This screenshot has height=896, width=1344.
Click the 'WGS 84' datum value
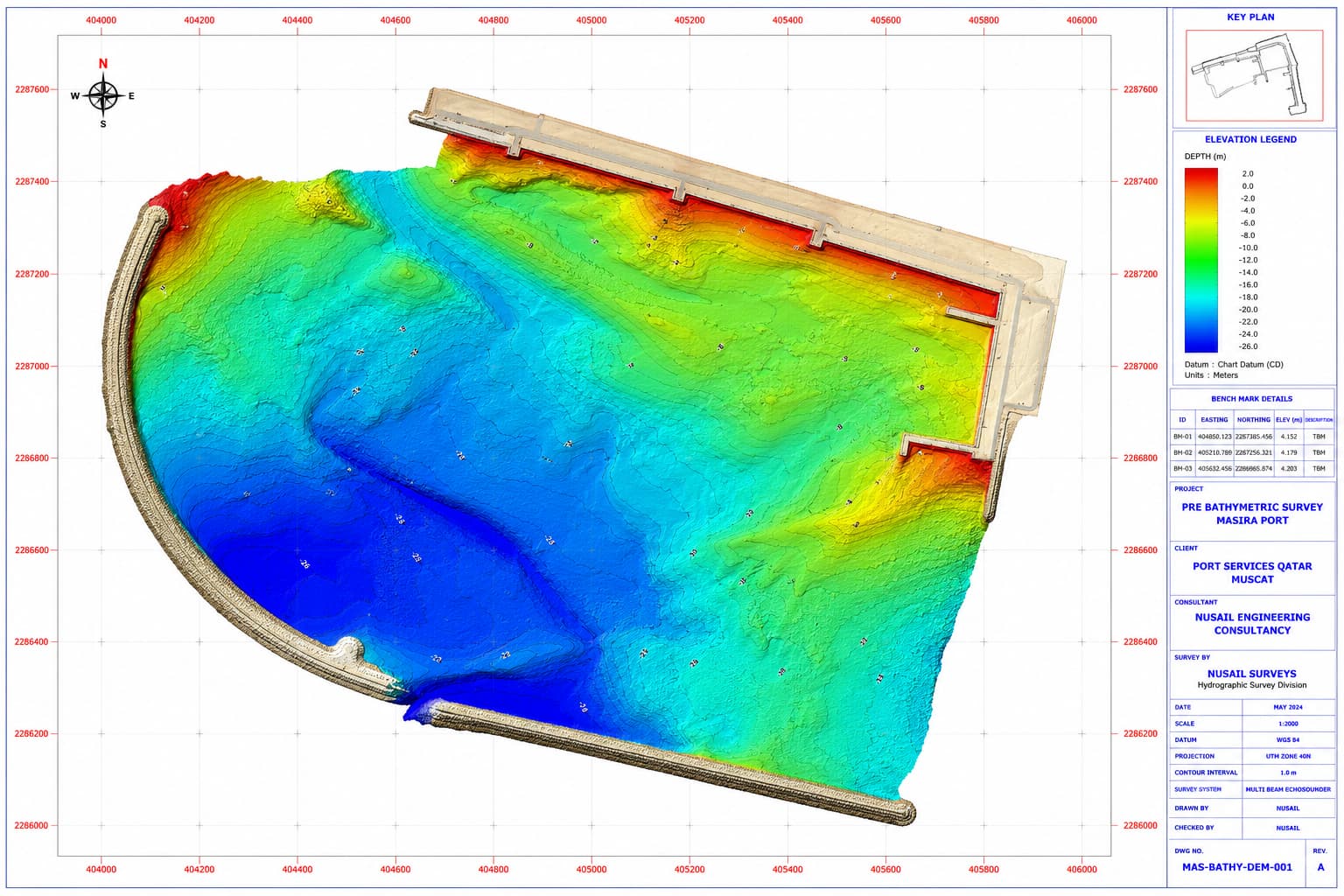pos(1288,740)
